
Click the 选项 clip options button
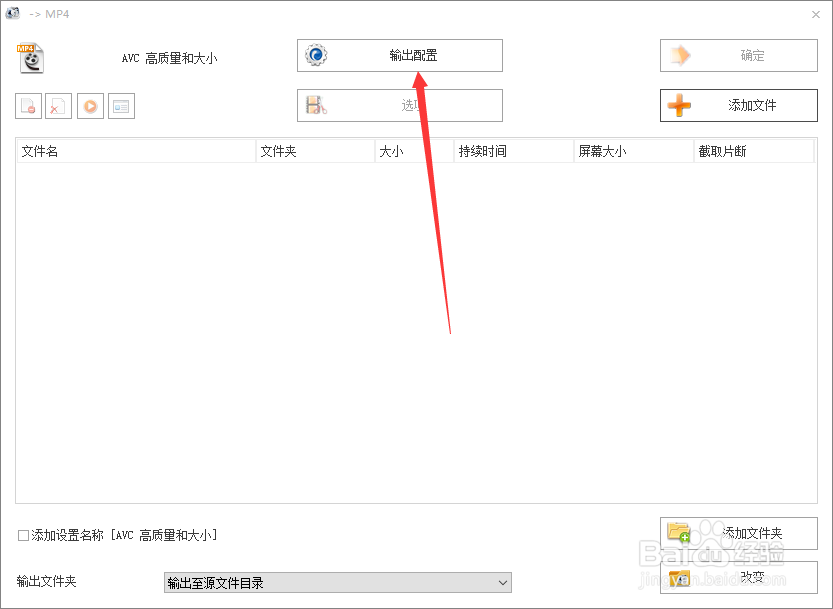click(x=400, y=105)
